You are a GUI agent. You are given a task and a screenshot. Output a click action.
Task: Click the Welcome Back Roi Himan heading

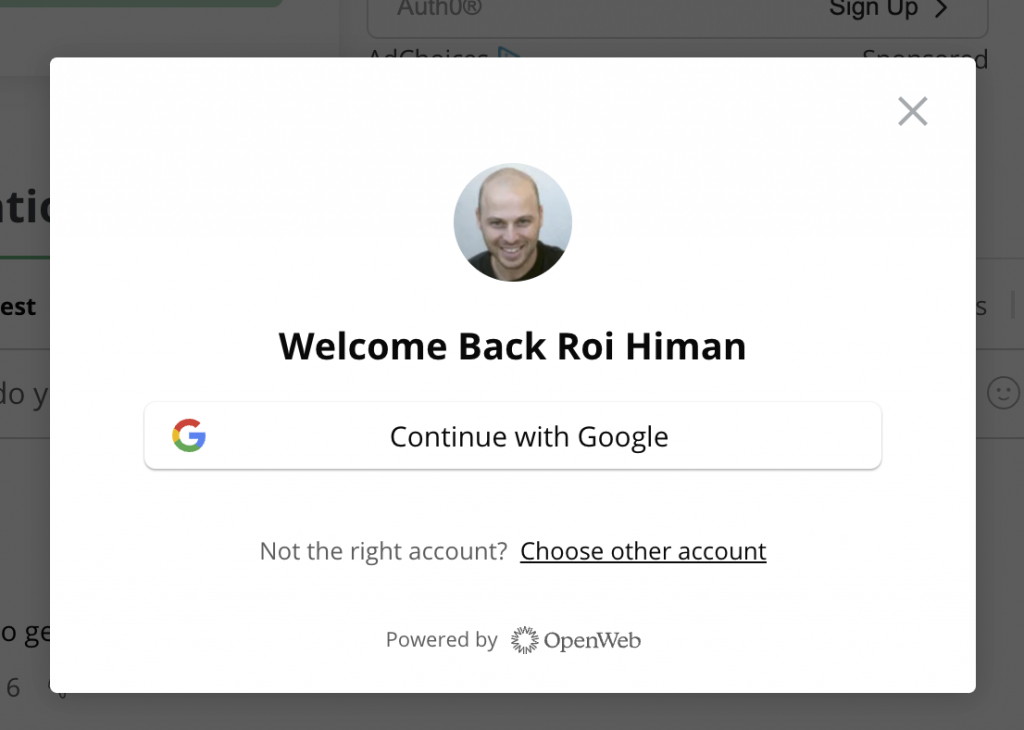coord(513,346)
